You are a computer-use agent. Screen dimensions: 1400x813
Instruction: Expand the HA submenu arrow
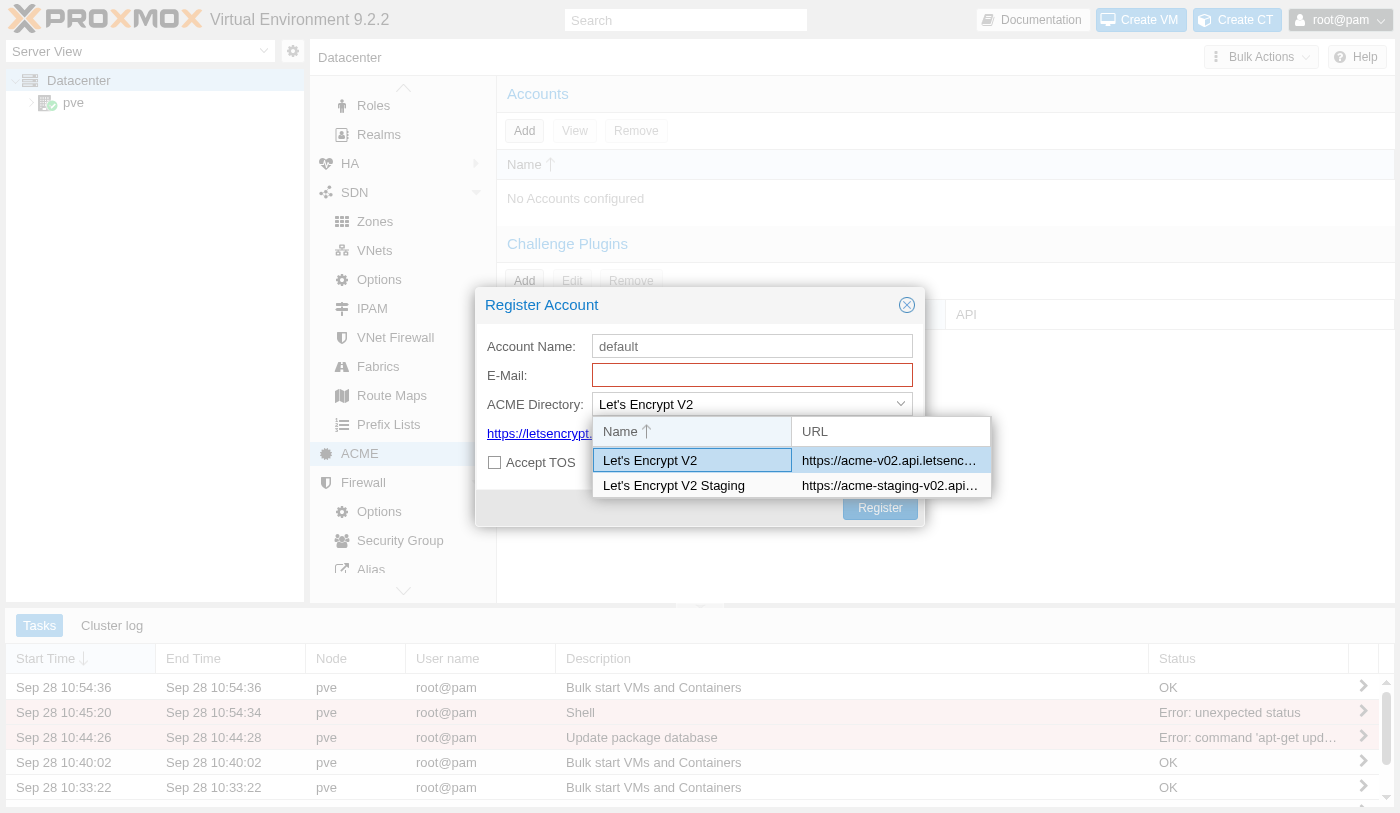(x=476, y=164)
